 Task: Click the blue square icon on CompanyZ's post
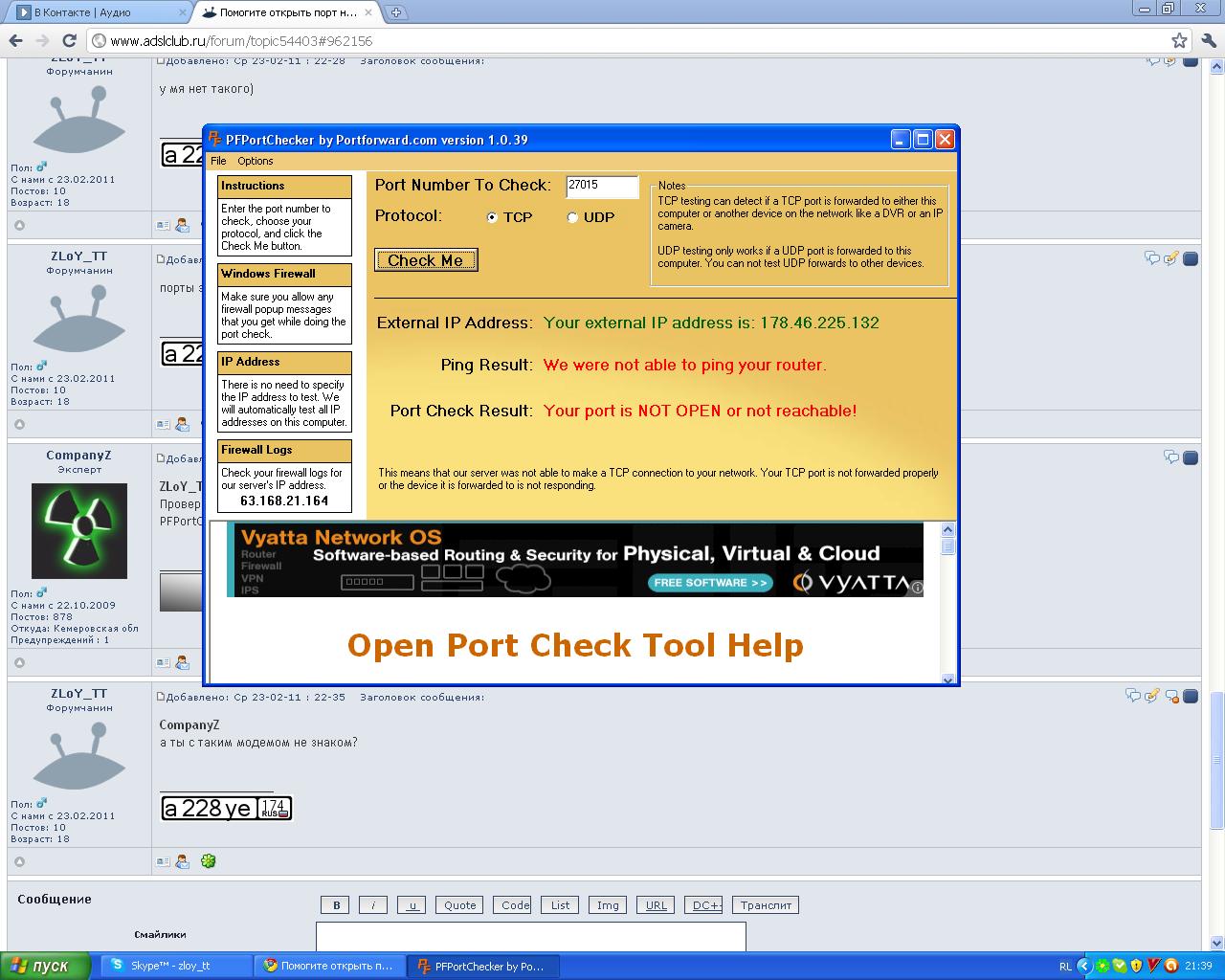(1191, 457)
